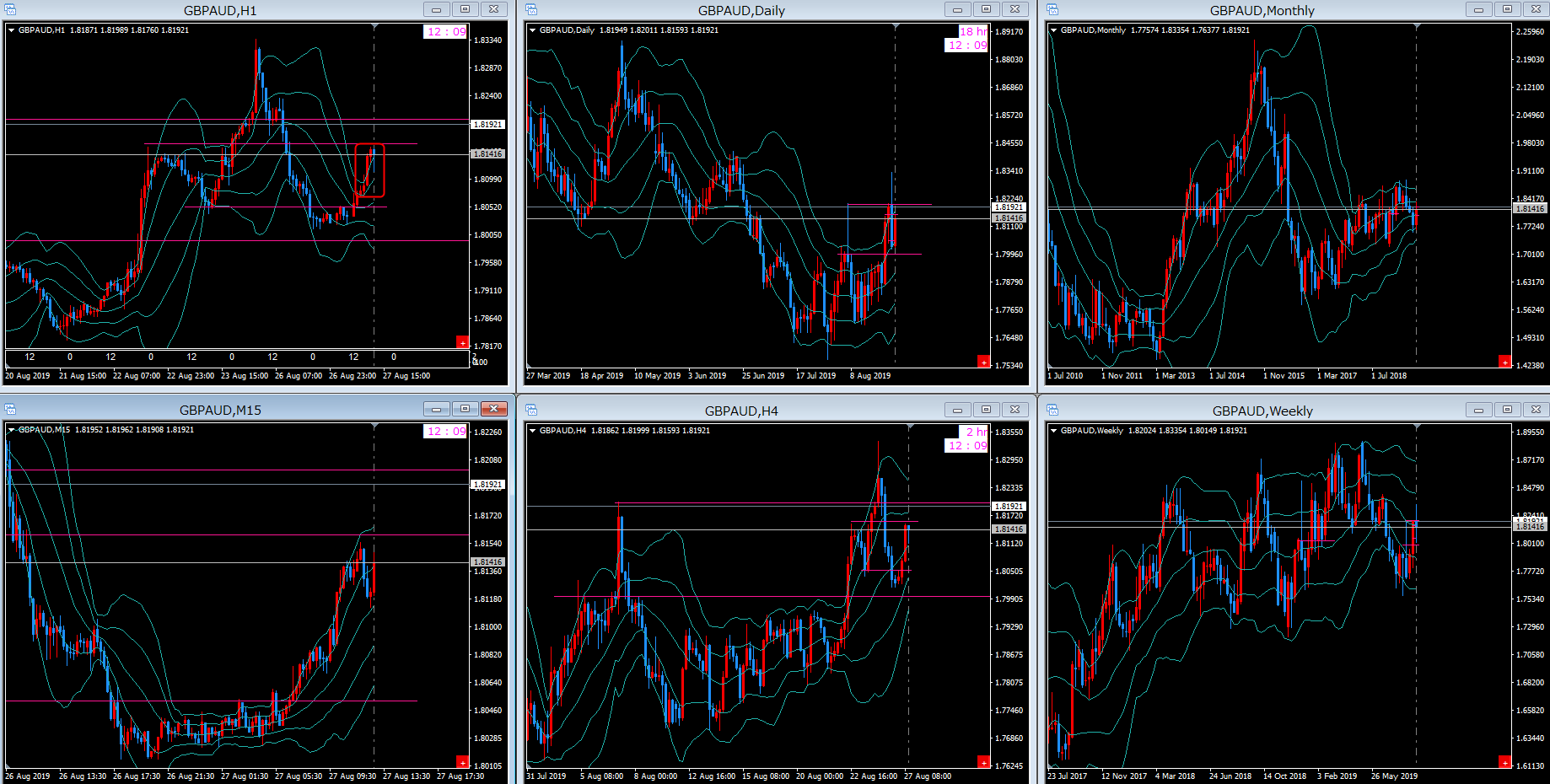Click the GBPAUD,H1 chart window icon
Viewport: 1550px width, 784px height.
[11, 9]
